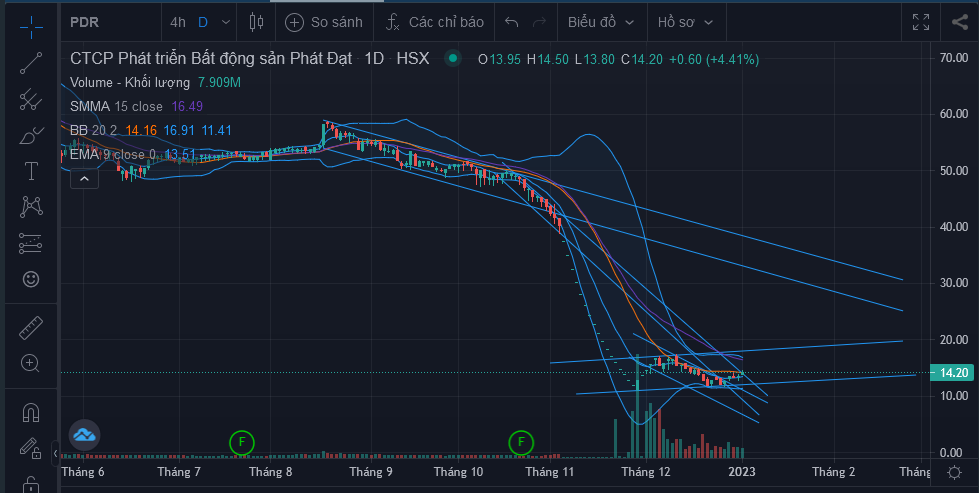This screenshot has height=493, width=979.
Task: Open the prediction and measurement tools
Action: click(31, 243)
